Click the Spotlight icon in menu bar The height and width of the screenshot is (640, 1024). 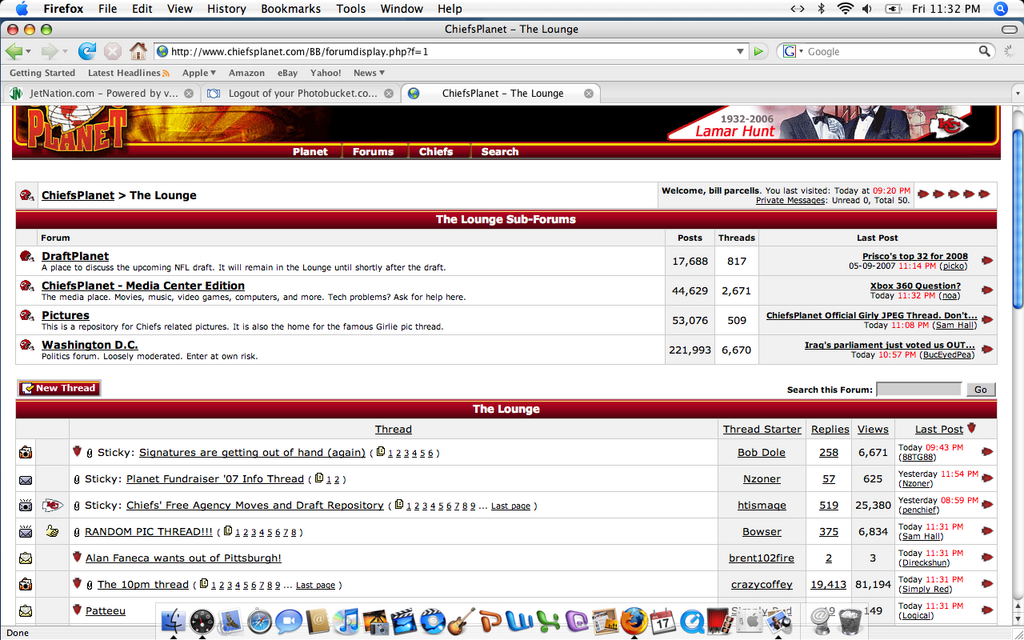click(x=1000, y=8)
